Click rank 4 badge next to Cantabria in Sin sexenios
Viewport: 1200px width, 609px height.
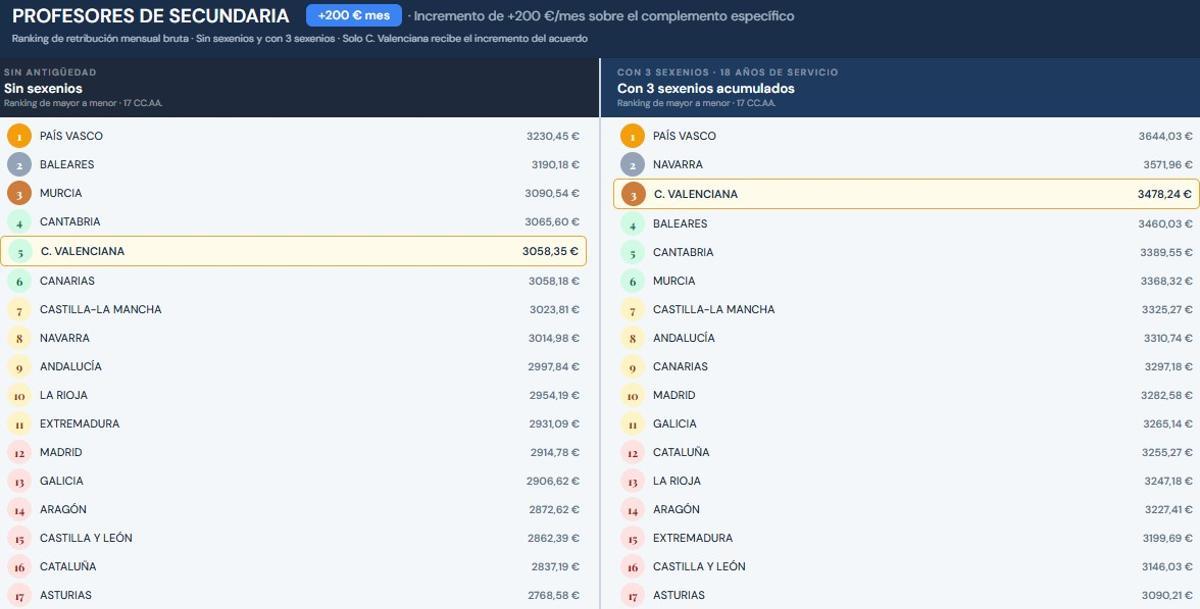click(x=19, y=222)
